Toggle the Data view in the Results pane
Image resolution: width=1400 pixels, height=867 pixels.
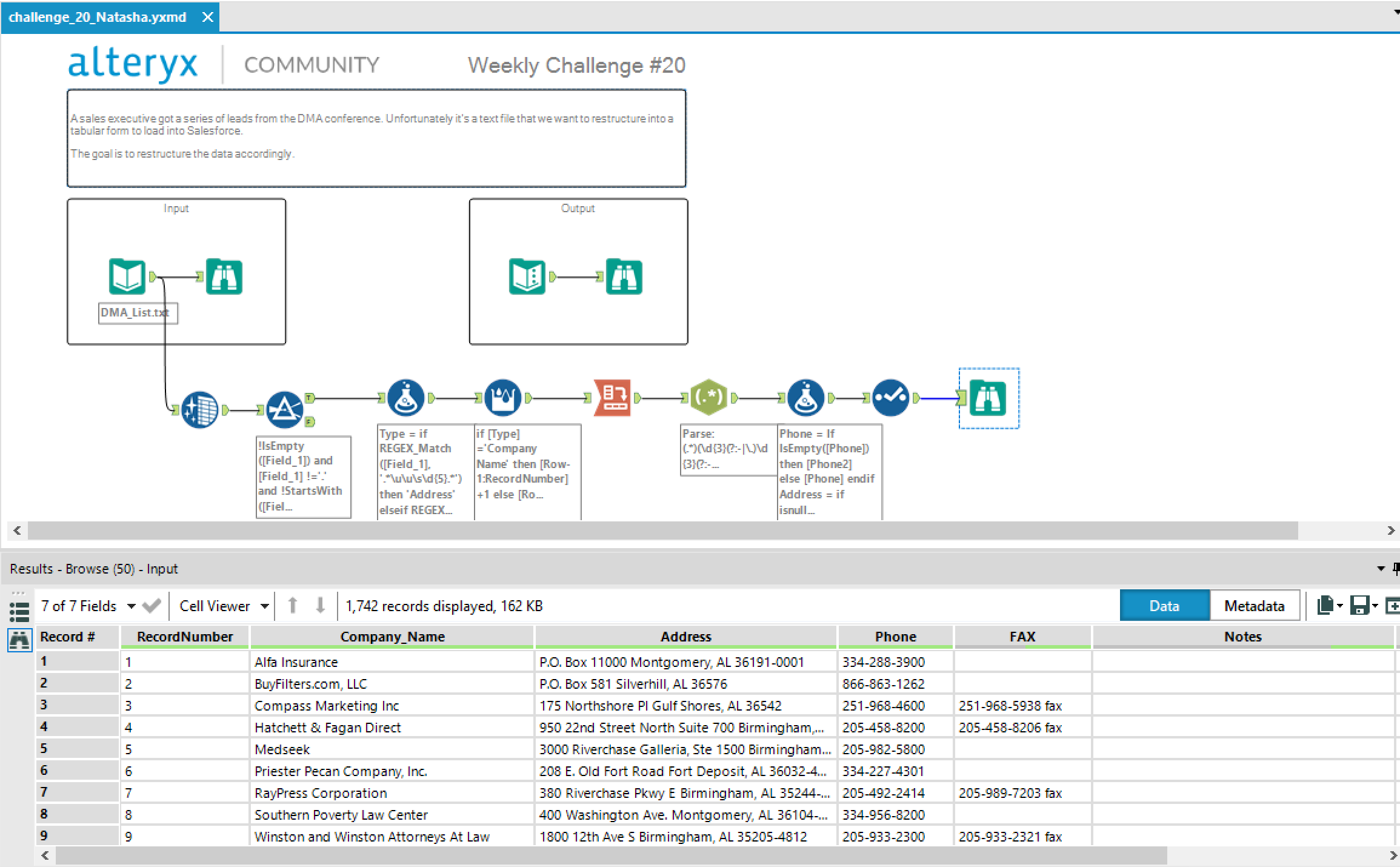click(1164, 605)
